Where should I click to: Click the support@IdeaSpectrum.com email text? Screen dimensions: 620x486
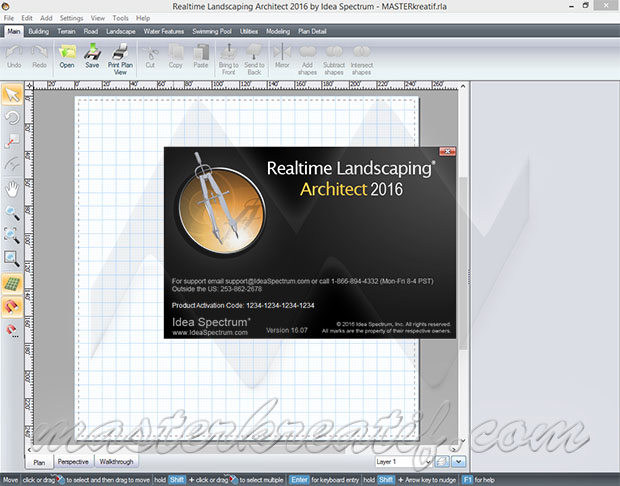click(x=267, y=281)
